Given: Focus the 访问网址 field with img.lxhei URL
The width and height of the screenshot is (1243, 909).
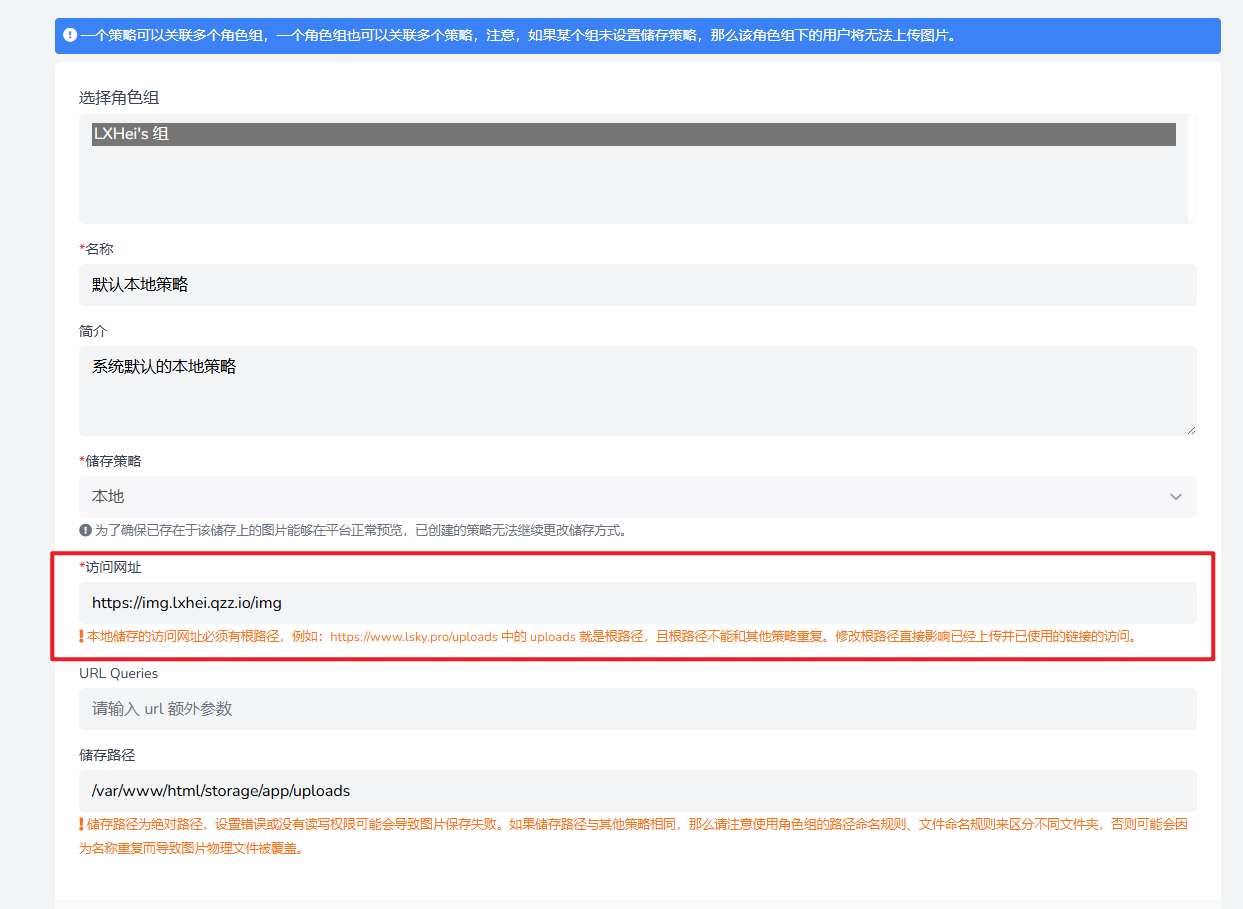Looking at the screenshot, I should (637, 603).
